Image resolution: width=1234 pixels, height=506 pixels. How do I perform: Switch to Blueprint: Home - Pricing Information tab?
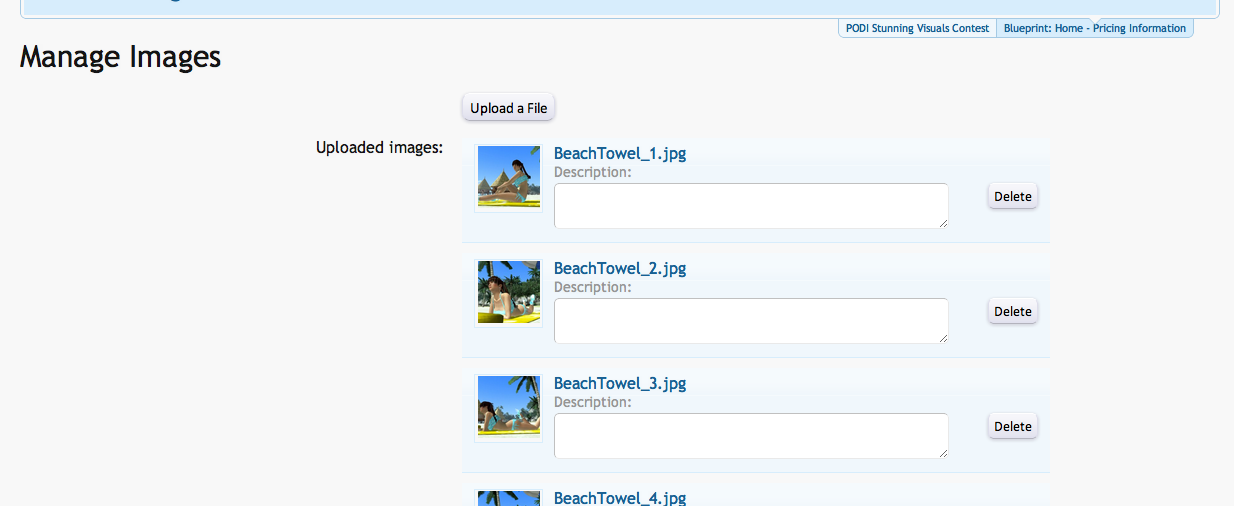1094,28
